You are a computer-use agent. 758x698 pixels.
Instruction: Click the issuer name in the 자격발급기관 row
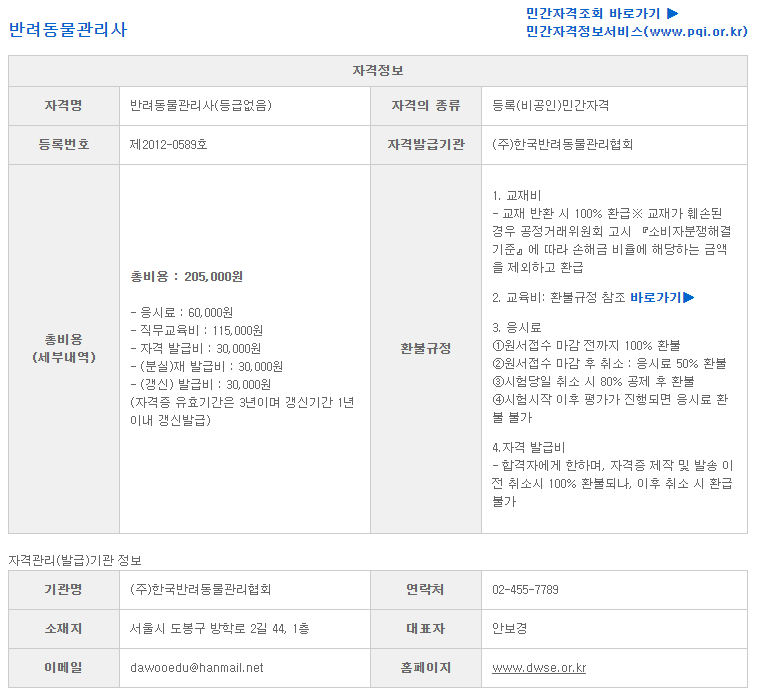click(563, 144)
